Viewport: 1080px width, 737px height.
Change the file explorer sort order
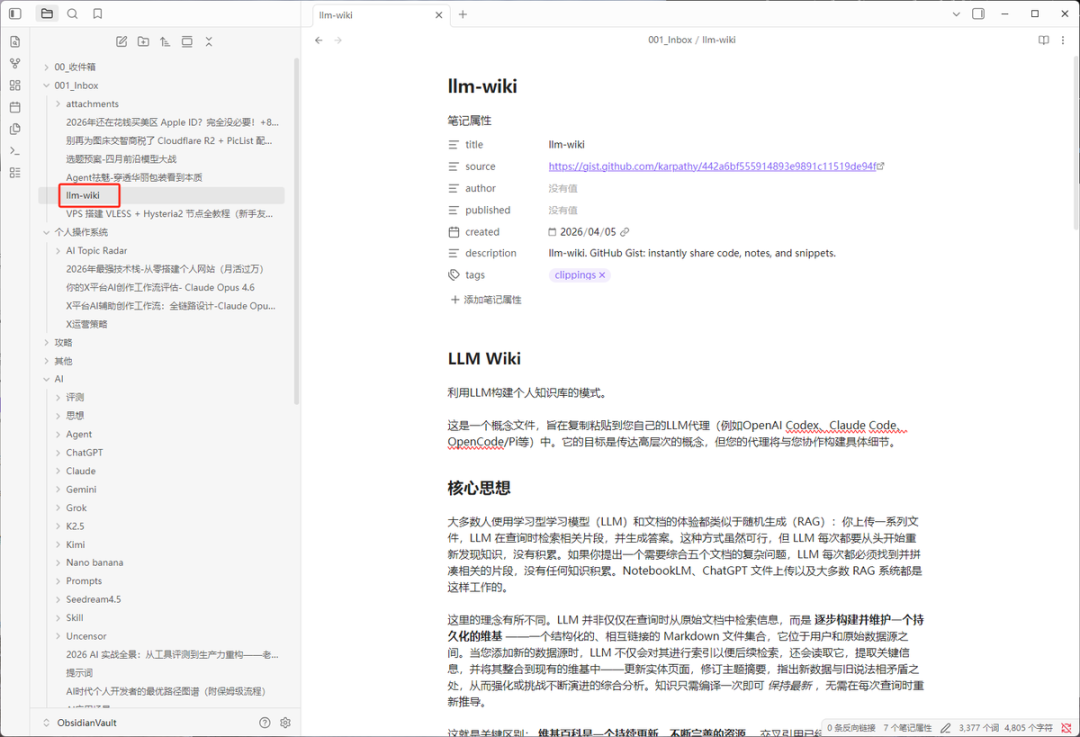pyautogui.click(x=165, y=42)
